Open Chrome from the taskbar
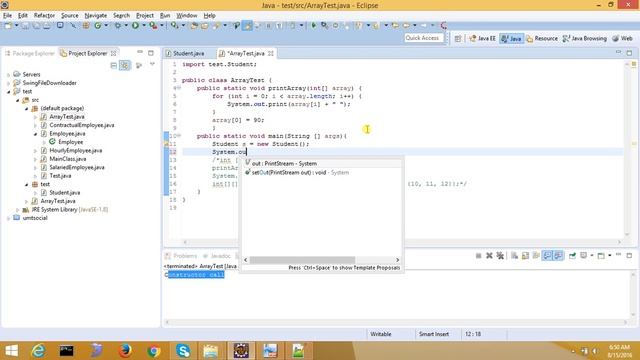 pos(154,351)
